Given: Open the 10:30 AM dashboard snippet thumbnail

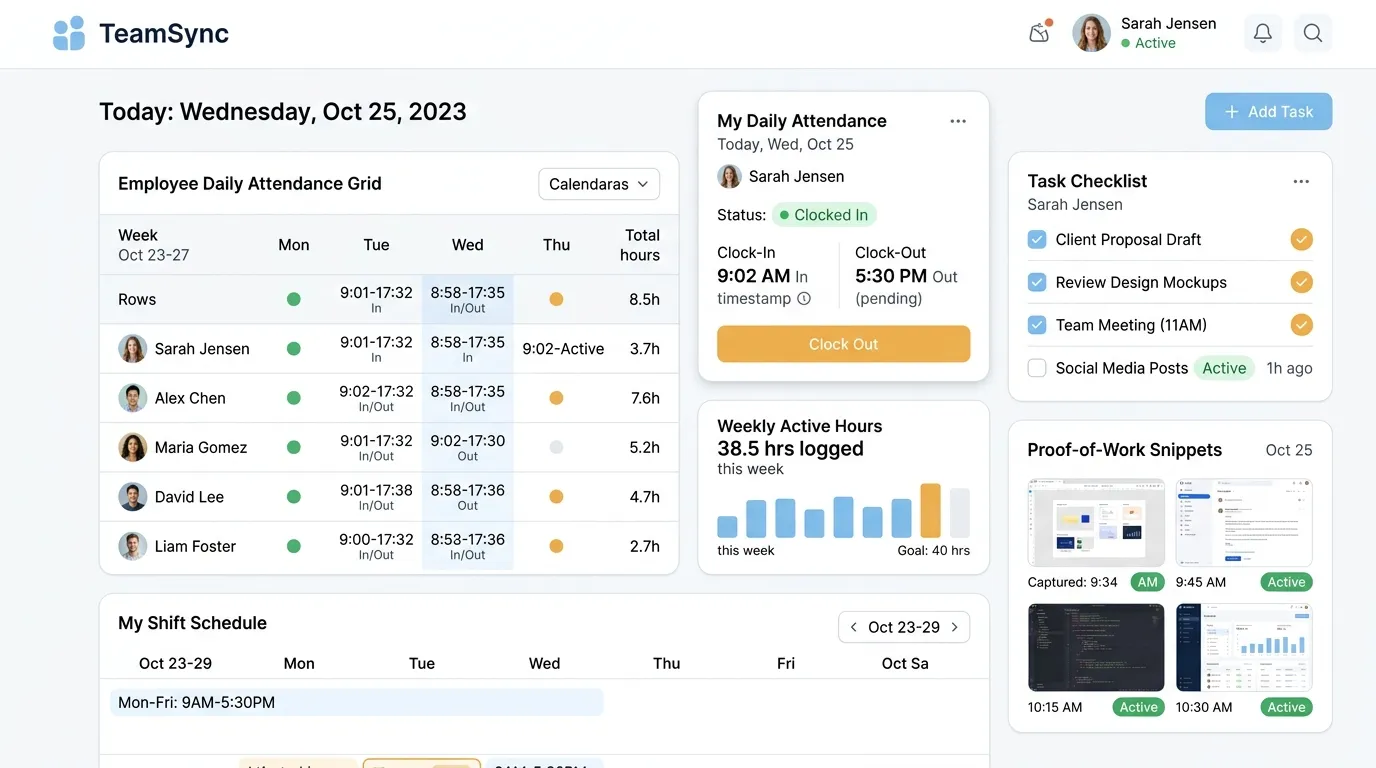Looking at the screenshot, I should tap(1244, 647).
